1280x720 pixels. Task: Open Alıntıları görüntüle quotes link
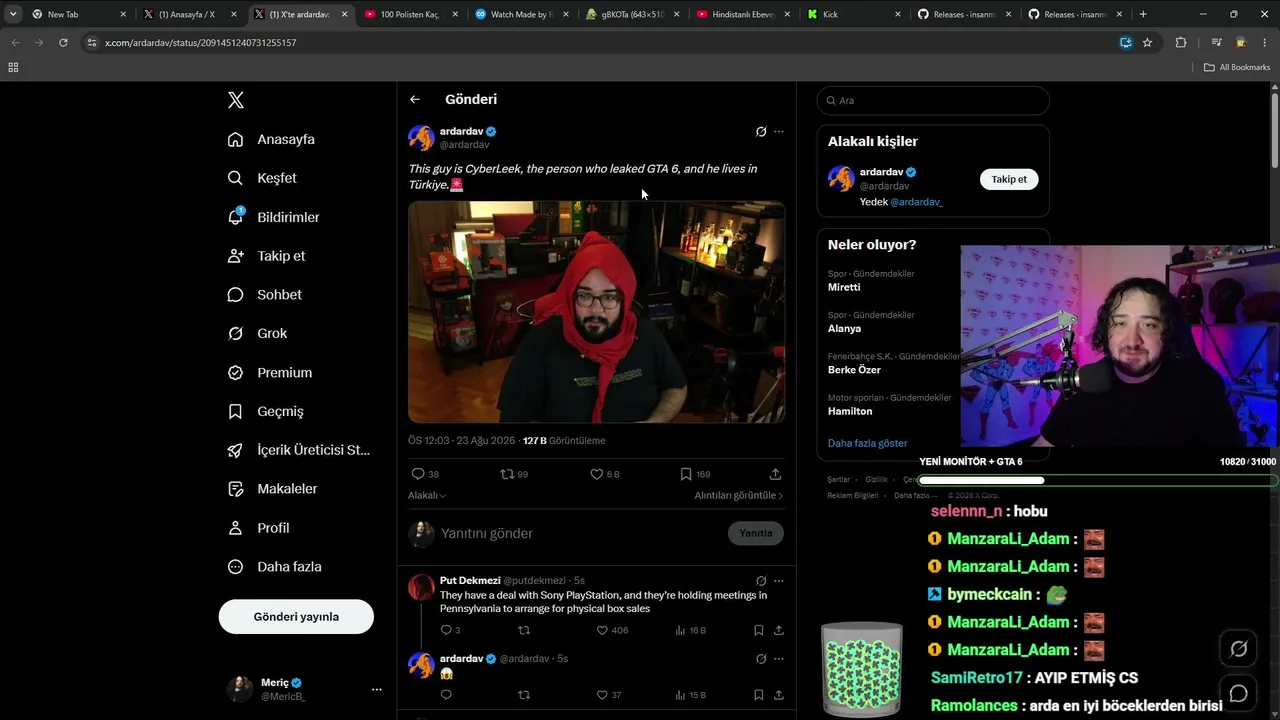tap(739, 495)
